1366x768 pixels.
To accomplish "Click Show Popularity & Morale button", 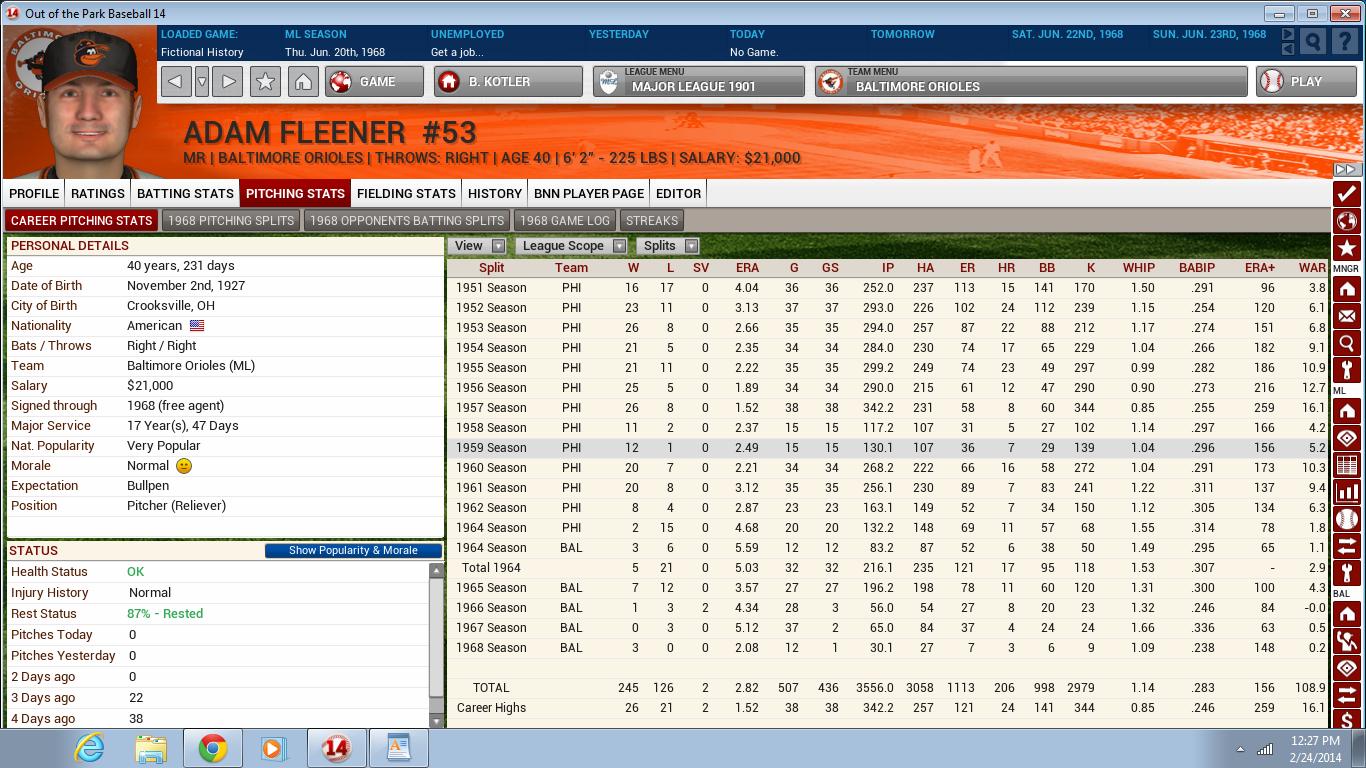I will click(x=353, y=550).
